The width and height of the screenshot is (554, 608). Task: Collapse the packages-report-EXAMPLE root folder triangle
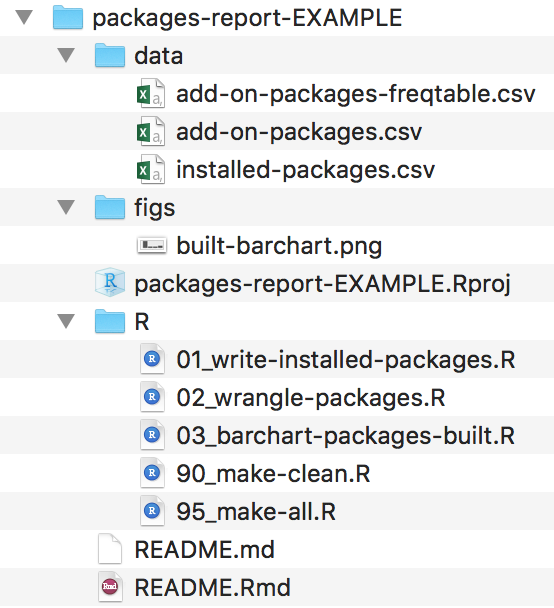click(x=24, y=17)
